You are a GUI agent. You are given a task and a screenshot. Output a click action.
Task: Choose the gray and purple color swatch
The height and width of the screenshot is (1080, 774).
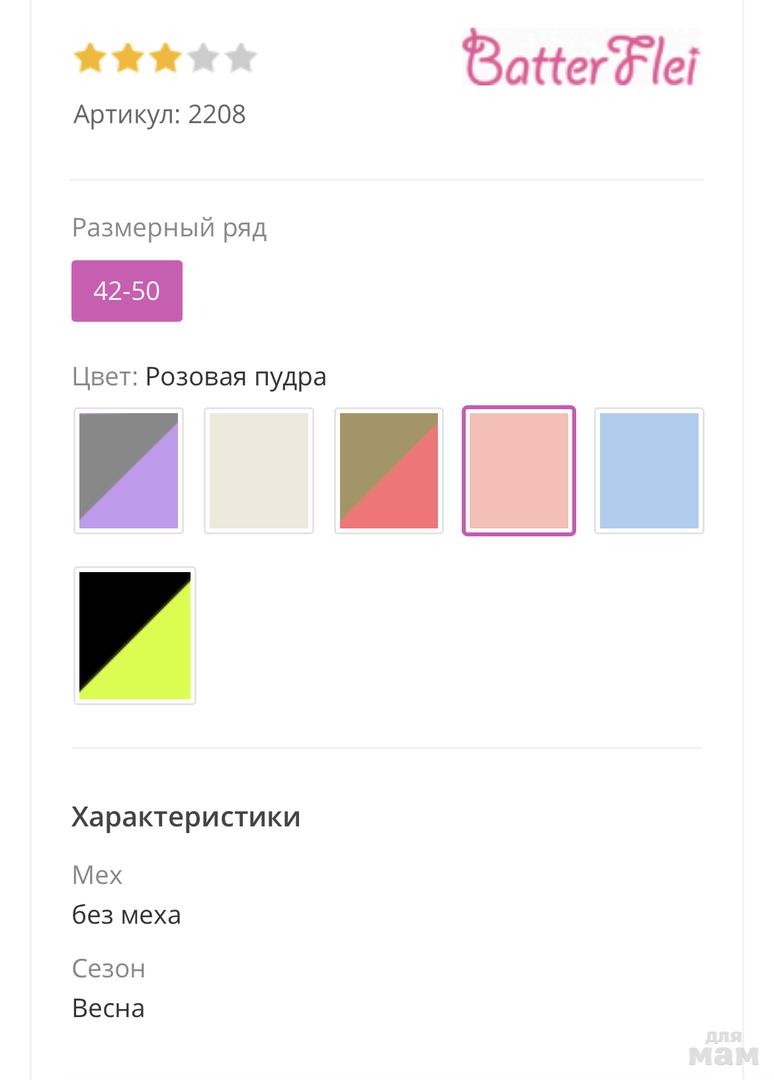click(x=129, y=471)
